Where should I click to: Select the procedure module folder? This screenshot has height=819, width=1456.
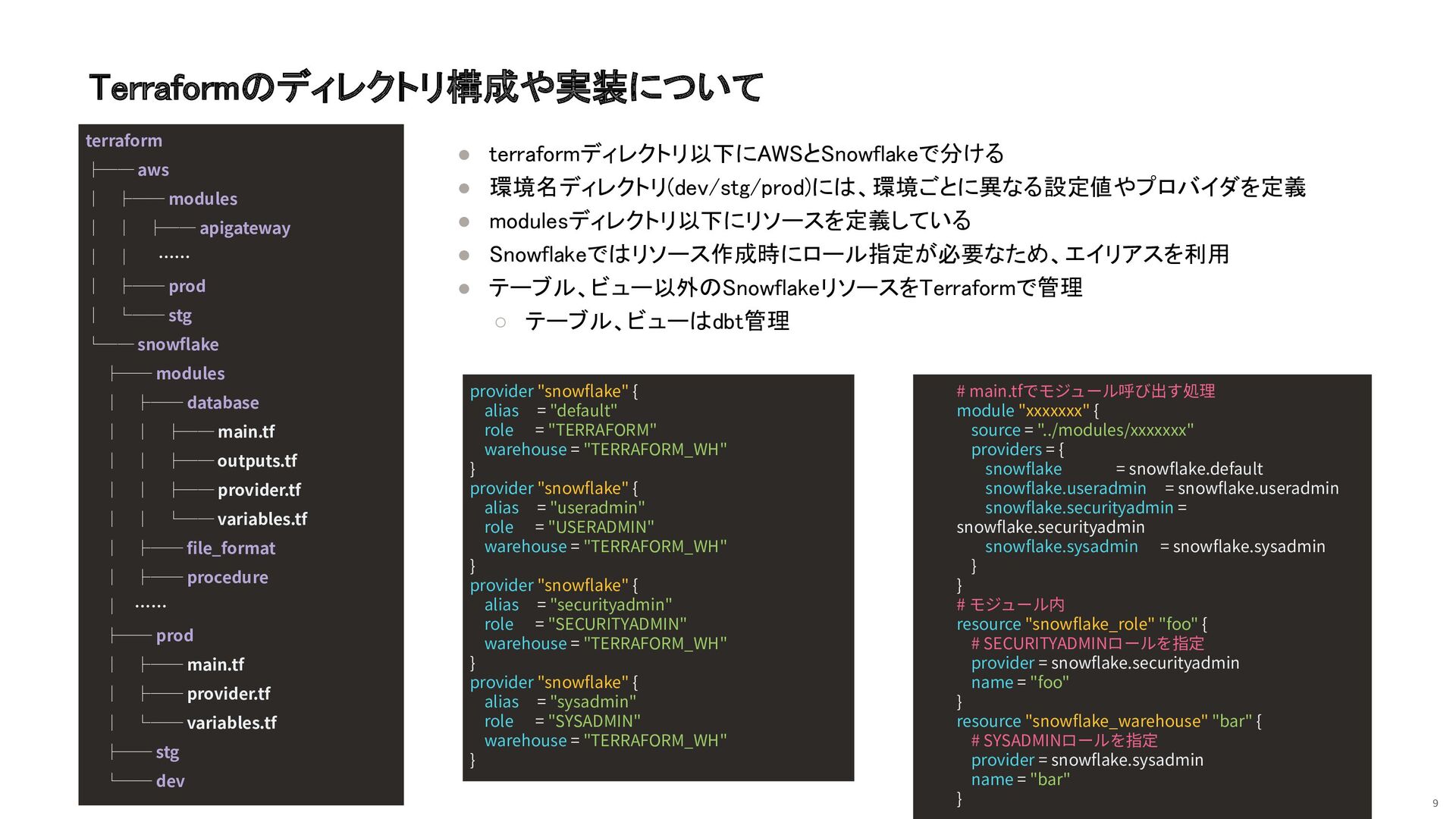tap(227, 578)
